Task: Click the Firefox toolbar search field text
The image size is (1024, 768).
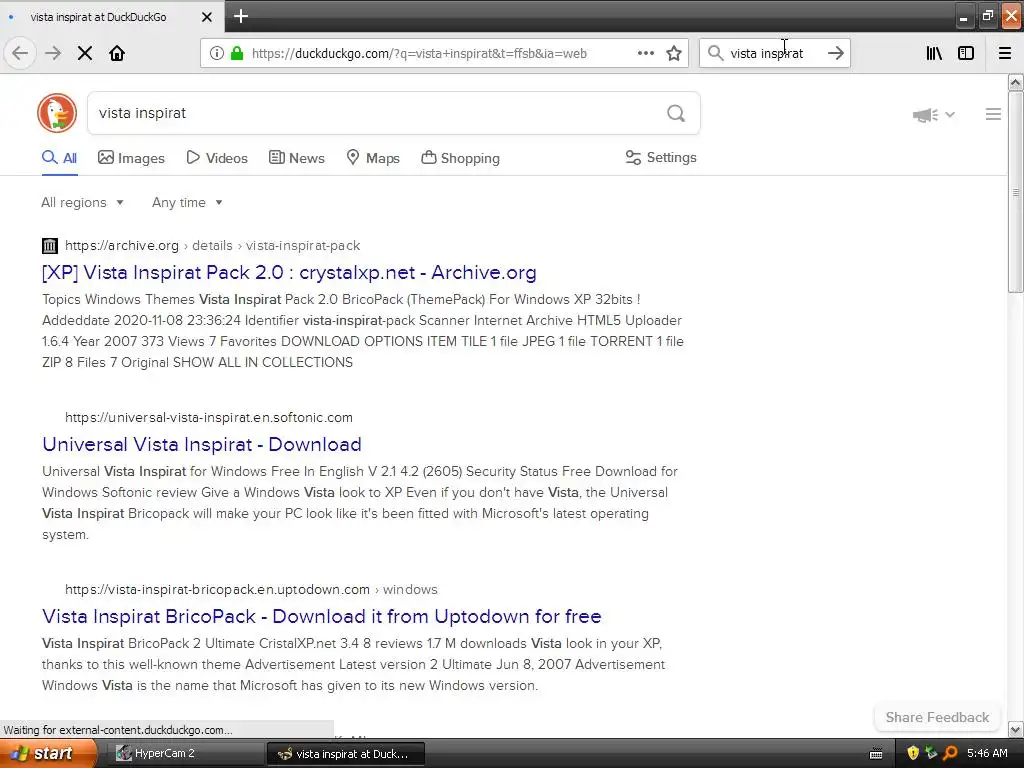Action: tap(767, 53)
